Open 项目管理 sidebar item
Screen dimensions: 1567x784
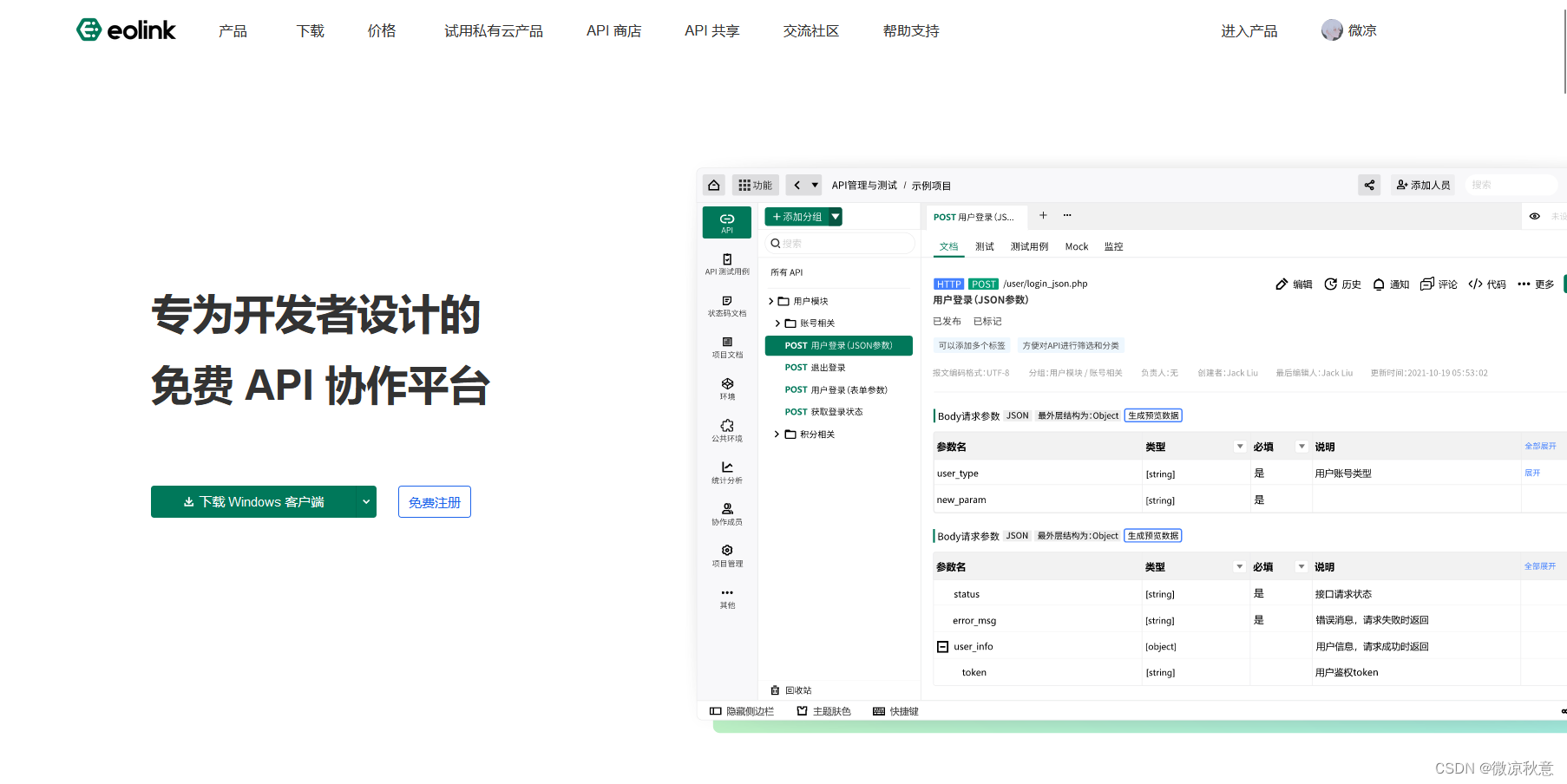[x=727, y=556]
